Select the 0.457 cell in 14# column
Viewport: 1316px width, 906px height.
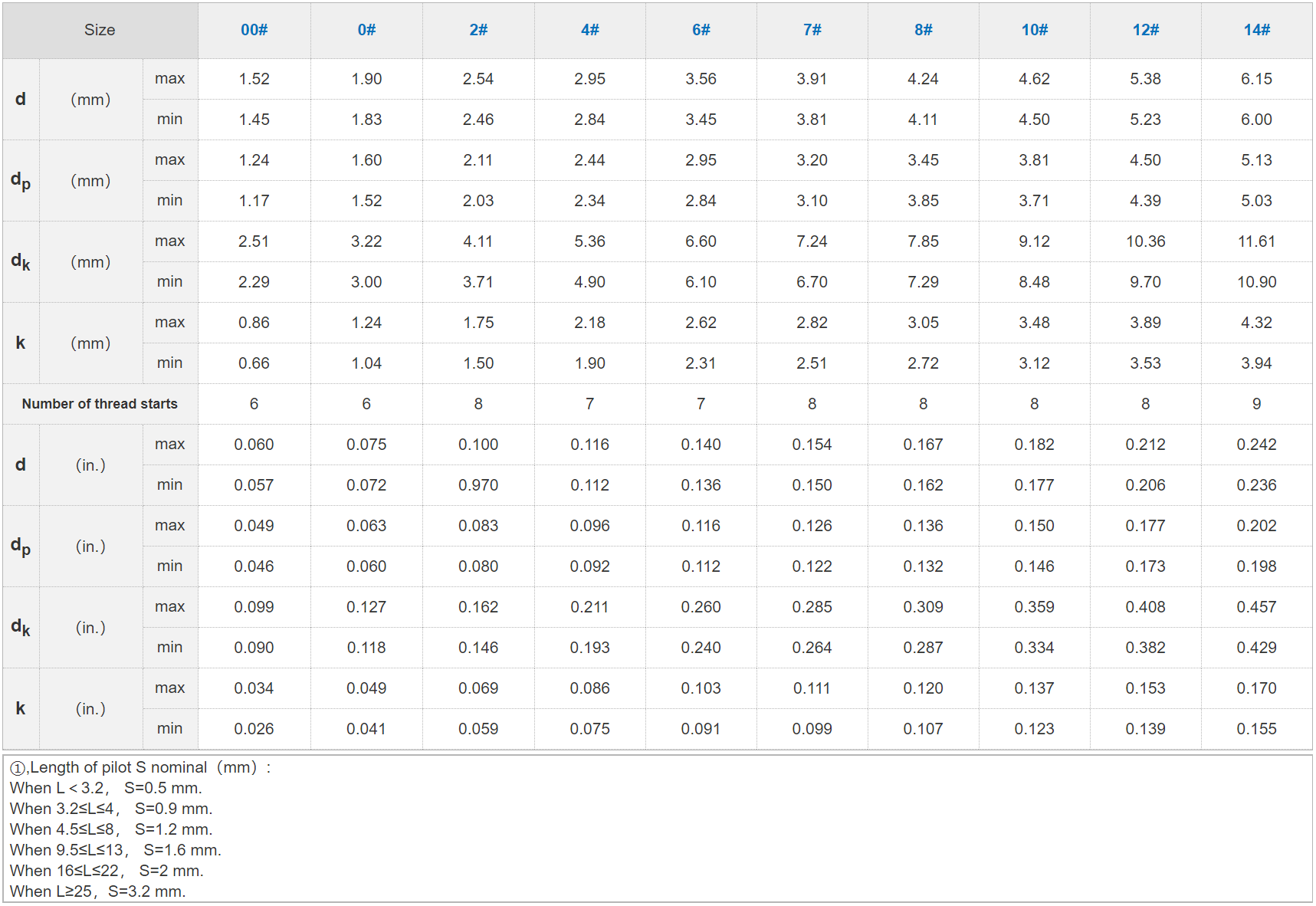click(x=1256, y=607)
